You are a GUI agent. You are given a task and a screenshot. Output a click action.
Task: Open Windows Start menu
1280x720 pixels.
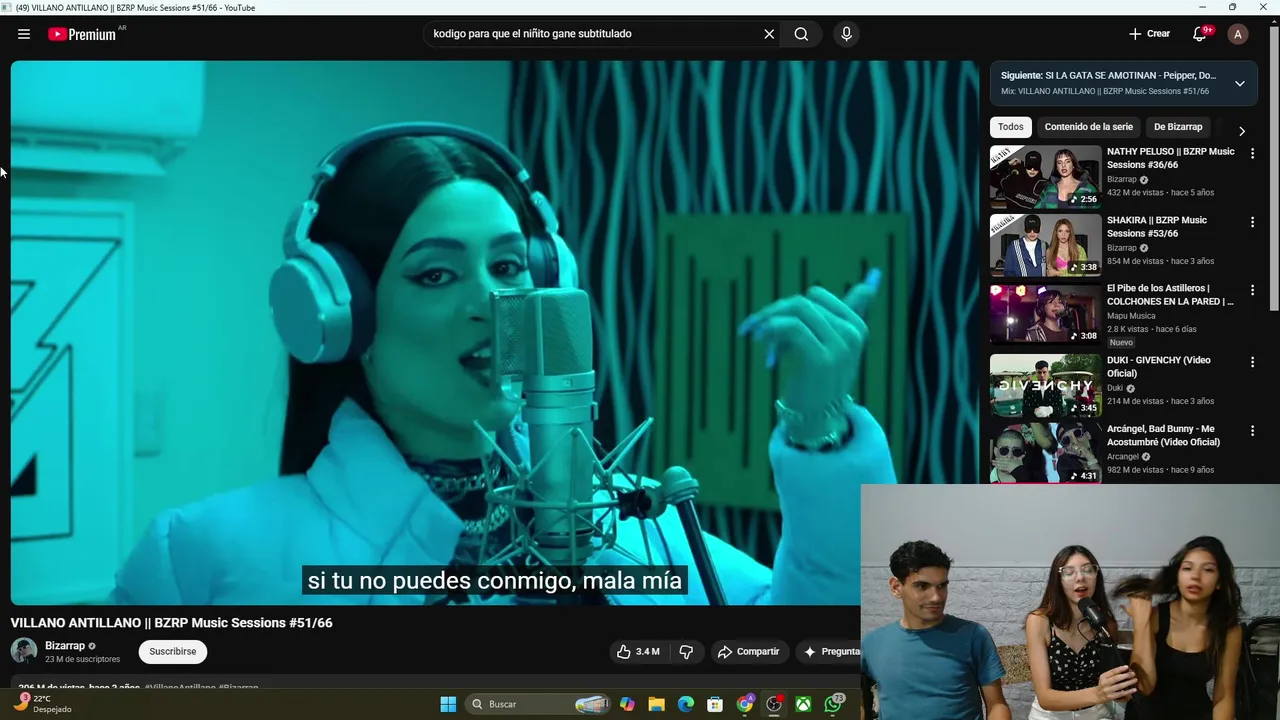448,704
